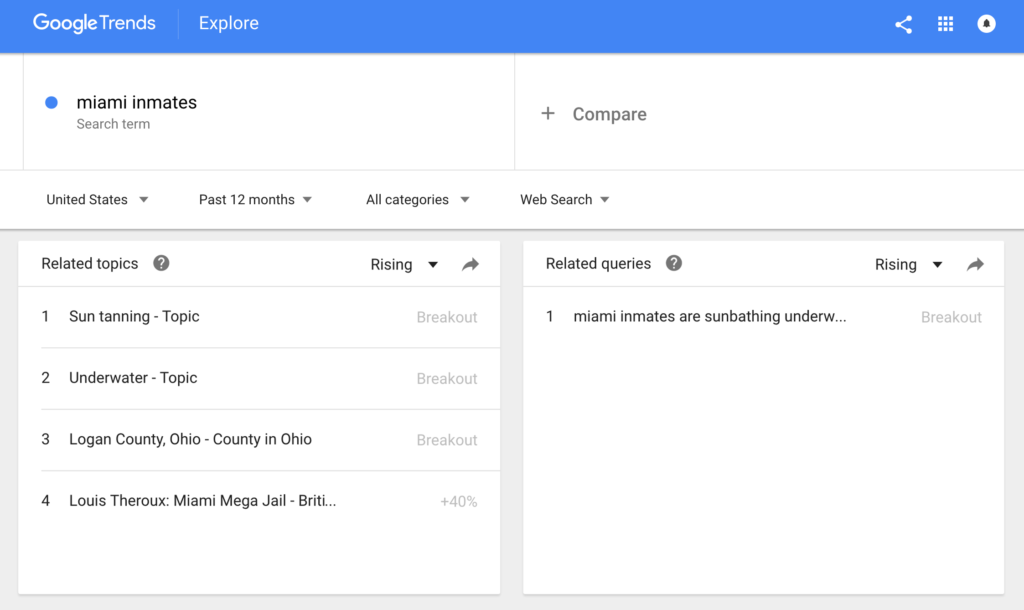Click Breakout beside the sunbathing query
Screen dimensions: 1024x610
[x=951, y=317]
